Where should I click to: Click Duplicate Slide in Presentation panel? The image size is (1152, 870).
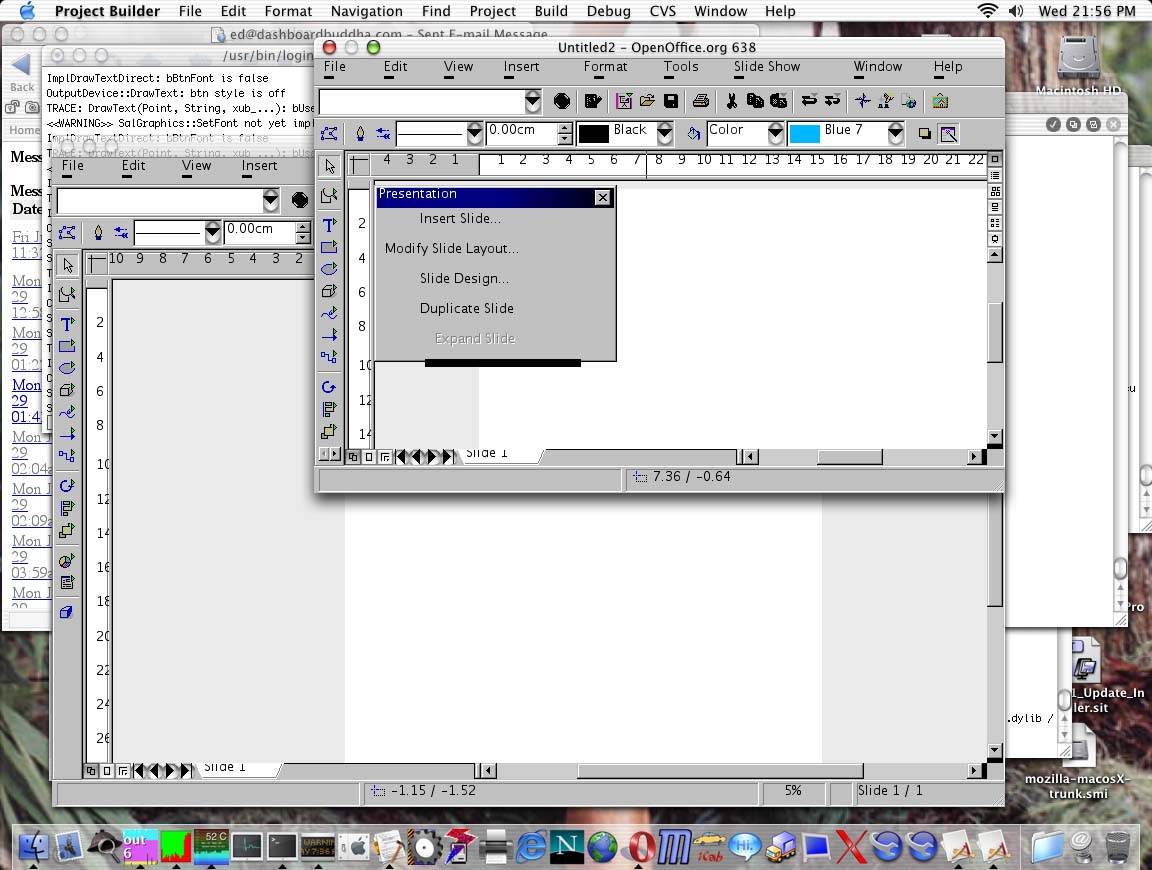pos(467,309)
